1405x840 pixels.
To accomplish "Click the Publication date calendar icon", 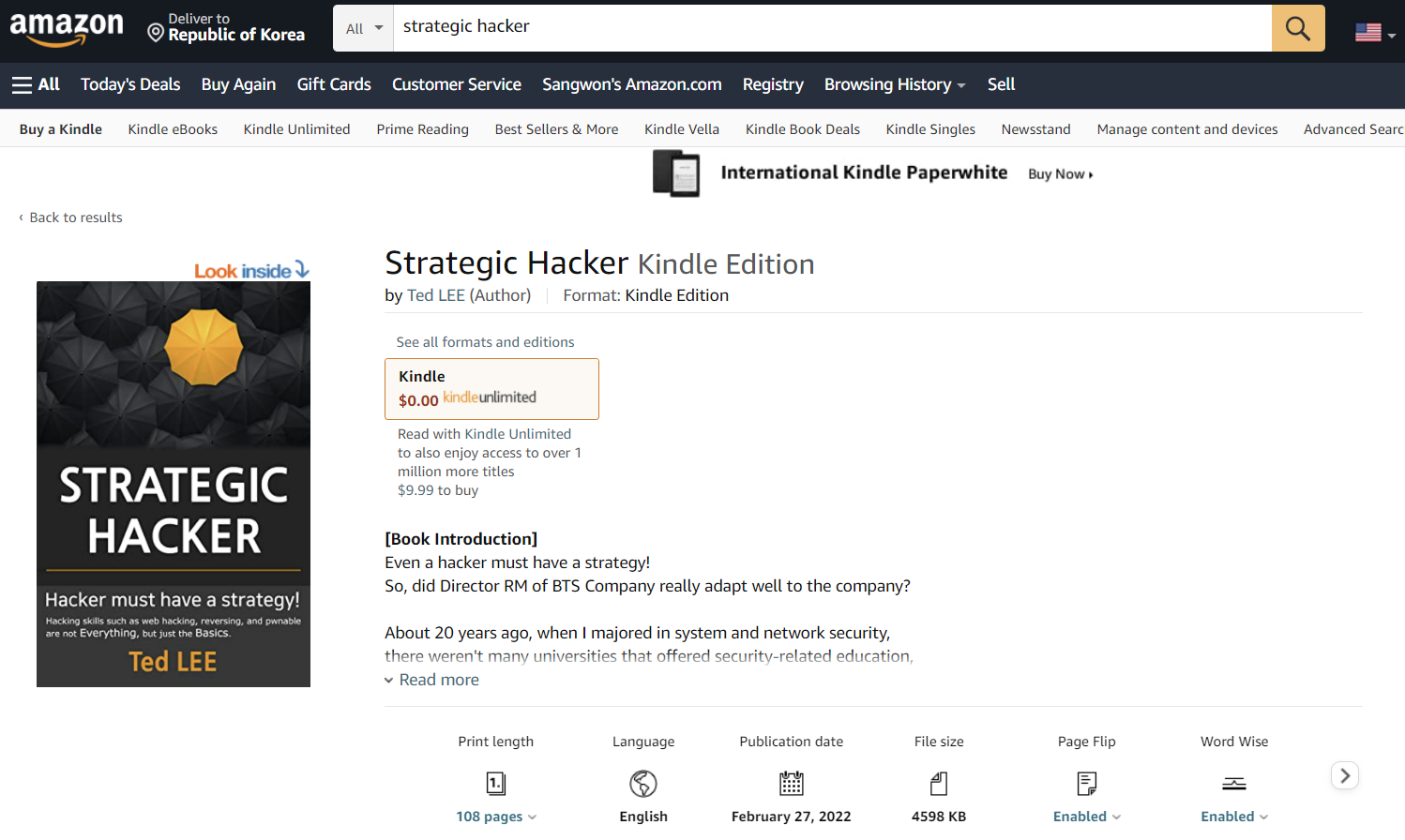I will 792,783.
